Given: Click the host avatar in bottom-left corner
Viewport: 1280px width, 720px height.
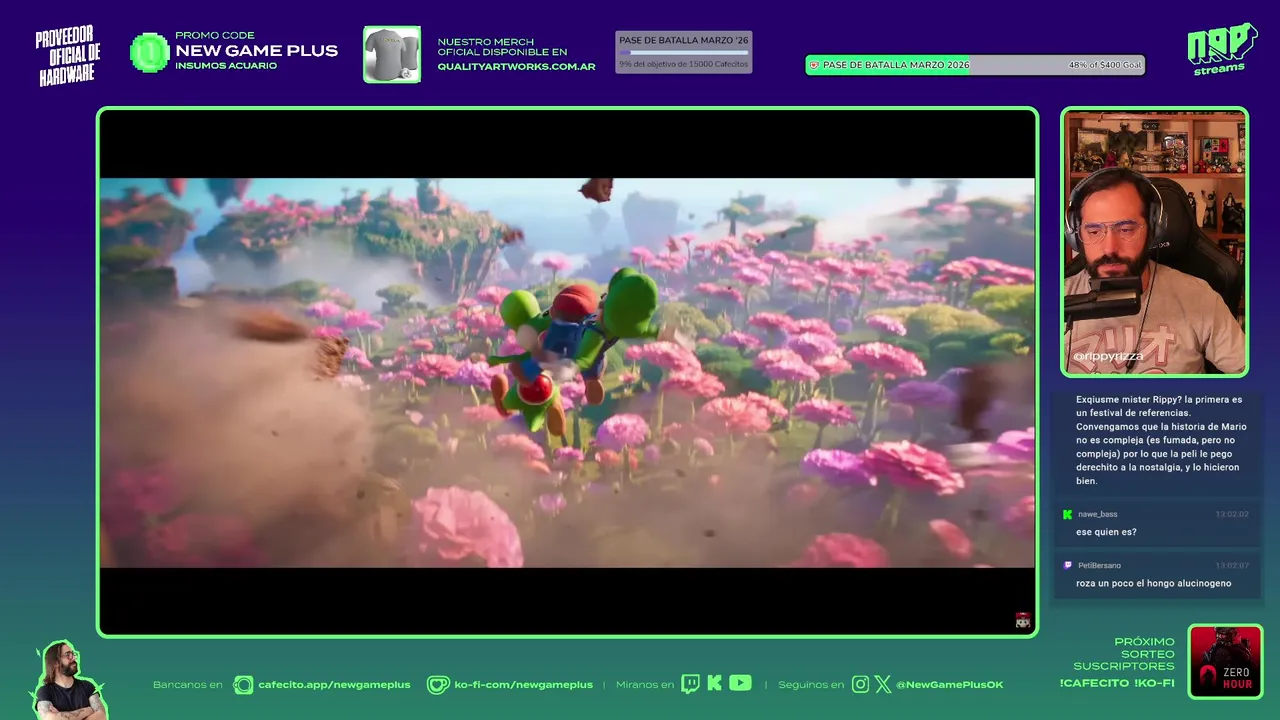Looking at the screenshot, I should (x=67, y=679).
